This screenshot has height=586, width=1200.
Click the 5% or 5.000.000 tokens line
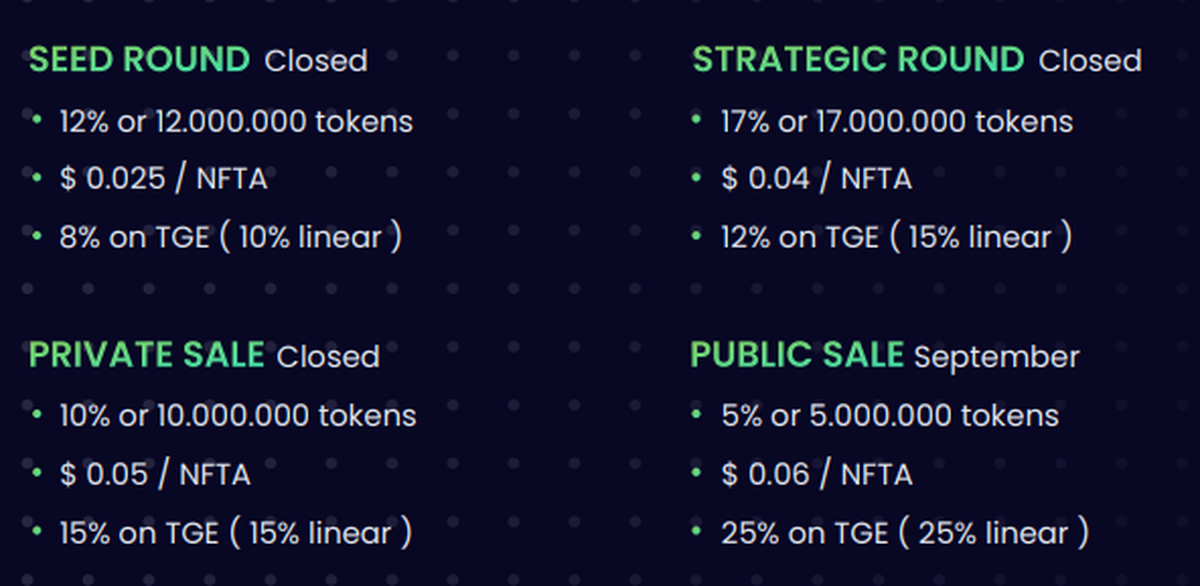(x=890, y=415)
